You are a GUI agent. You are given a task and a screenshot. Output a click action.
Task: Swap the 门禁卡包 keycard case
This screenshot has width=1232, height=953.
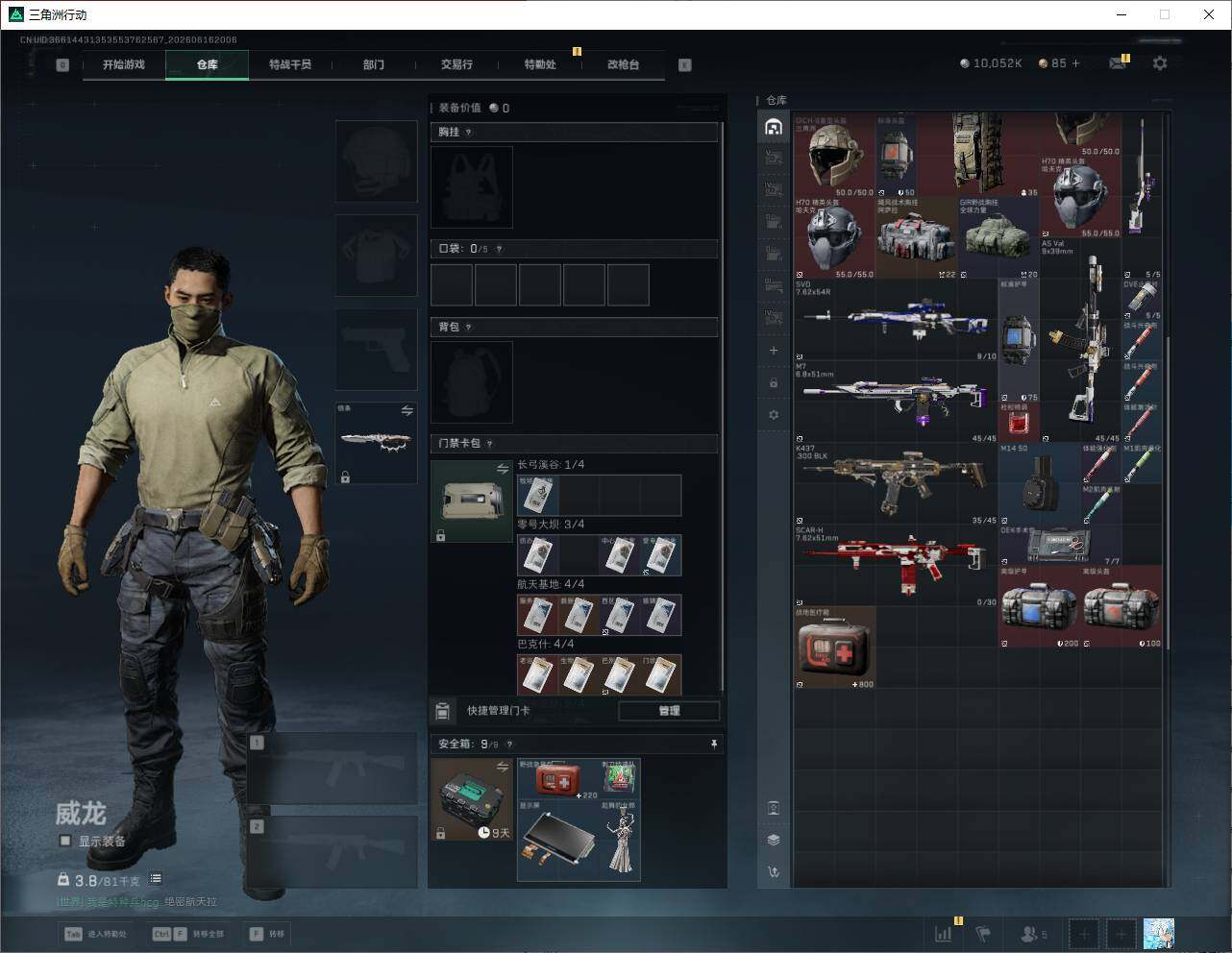503,469
